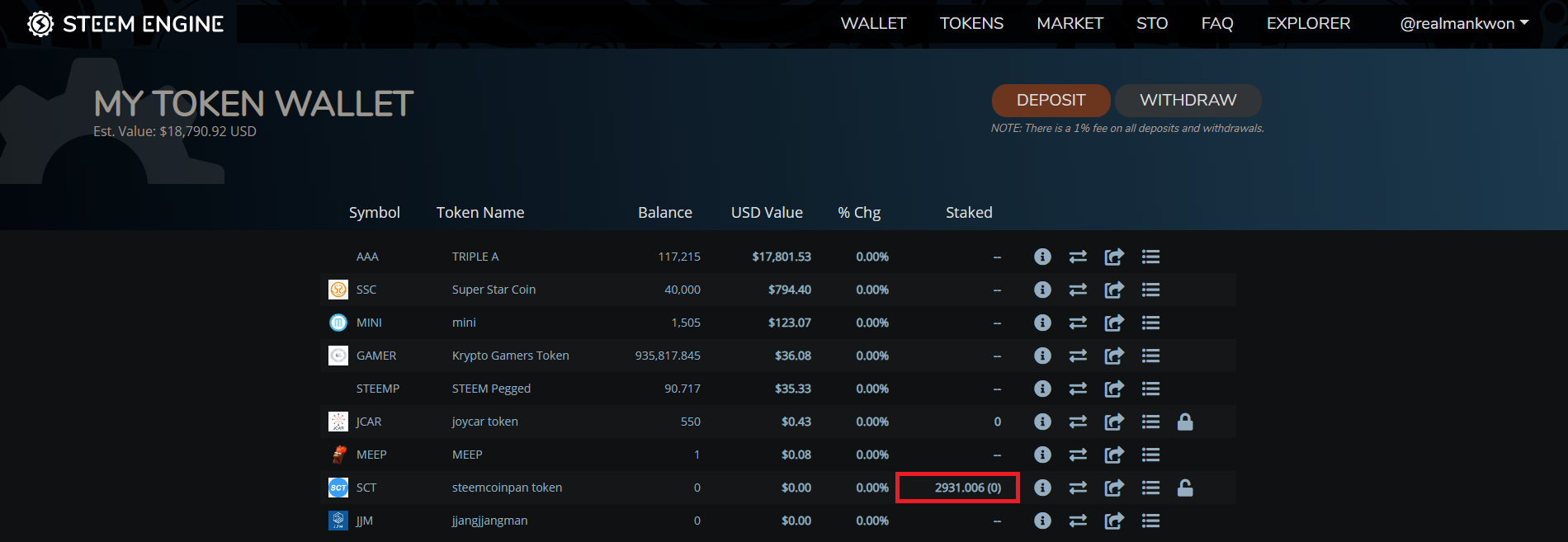The width and height of the screenshot is (1568, 542).
Task: View STEEMP transaction history list
Action: point(1150,389)
